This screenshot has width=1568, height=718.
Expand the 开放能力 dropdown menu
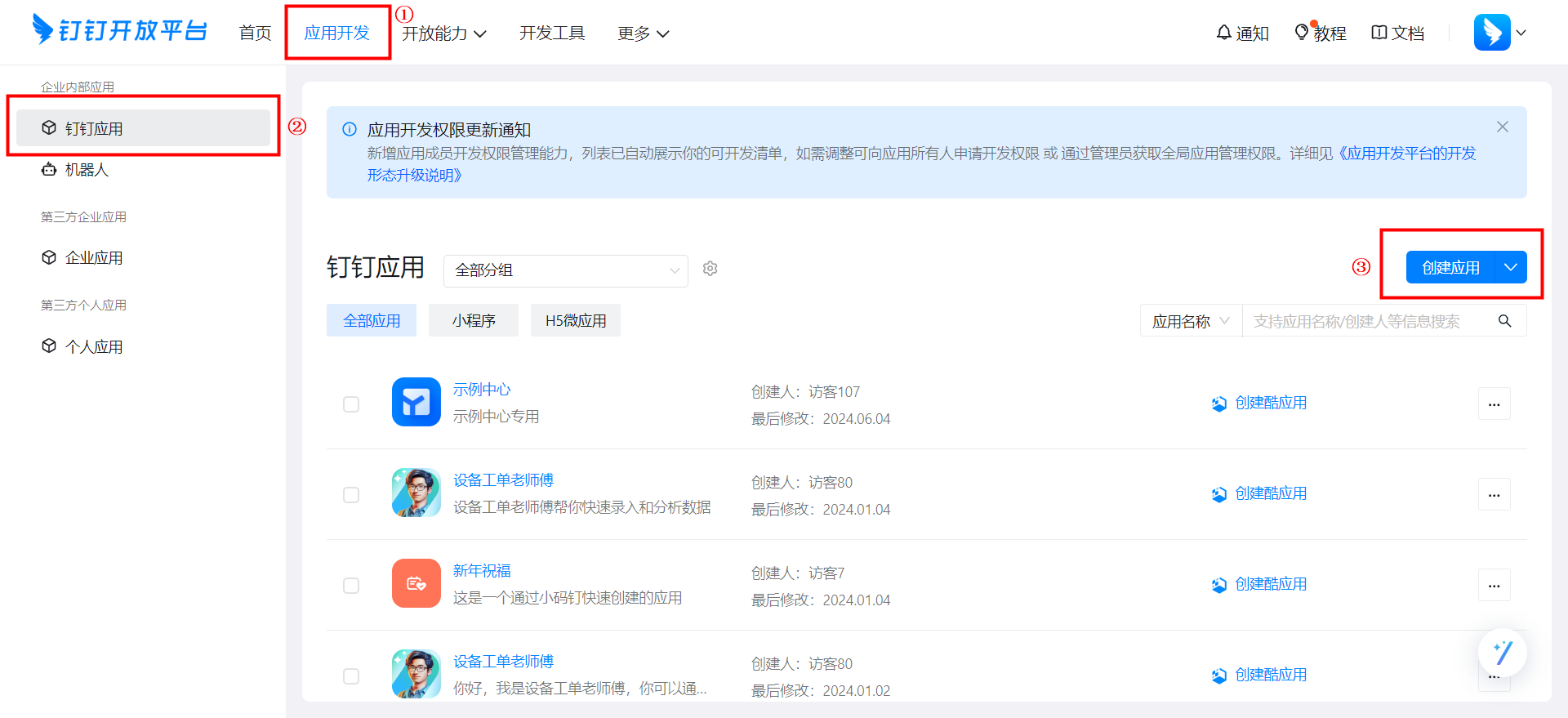(x=444, y=33)
